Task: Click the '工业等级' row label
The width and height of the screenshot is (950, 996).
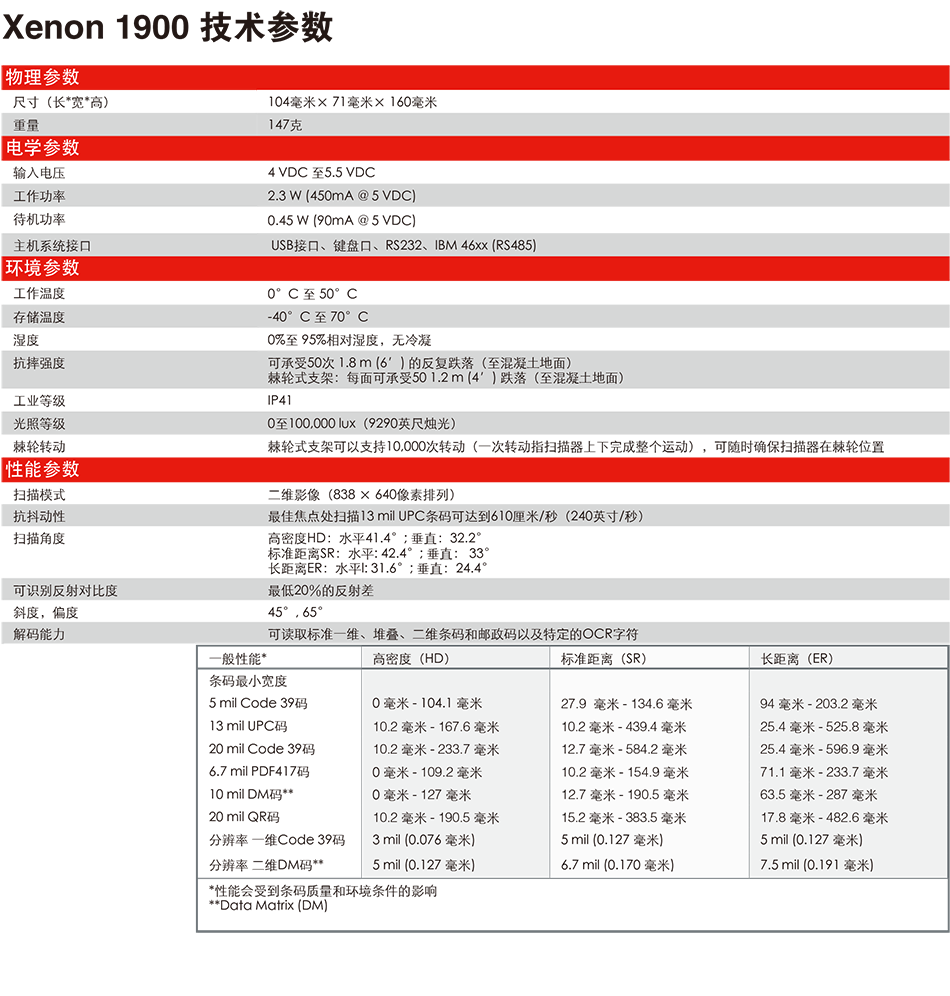Action: point(39,401)
